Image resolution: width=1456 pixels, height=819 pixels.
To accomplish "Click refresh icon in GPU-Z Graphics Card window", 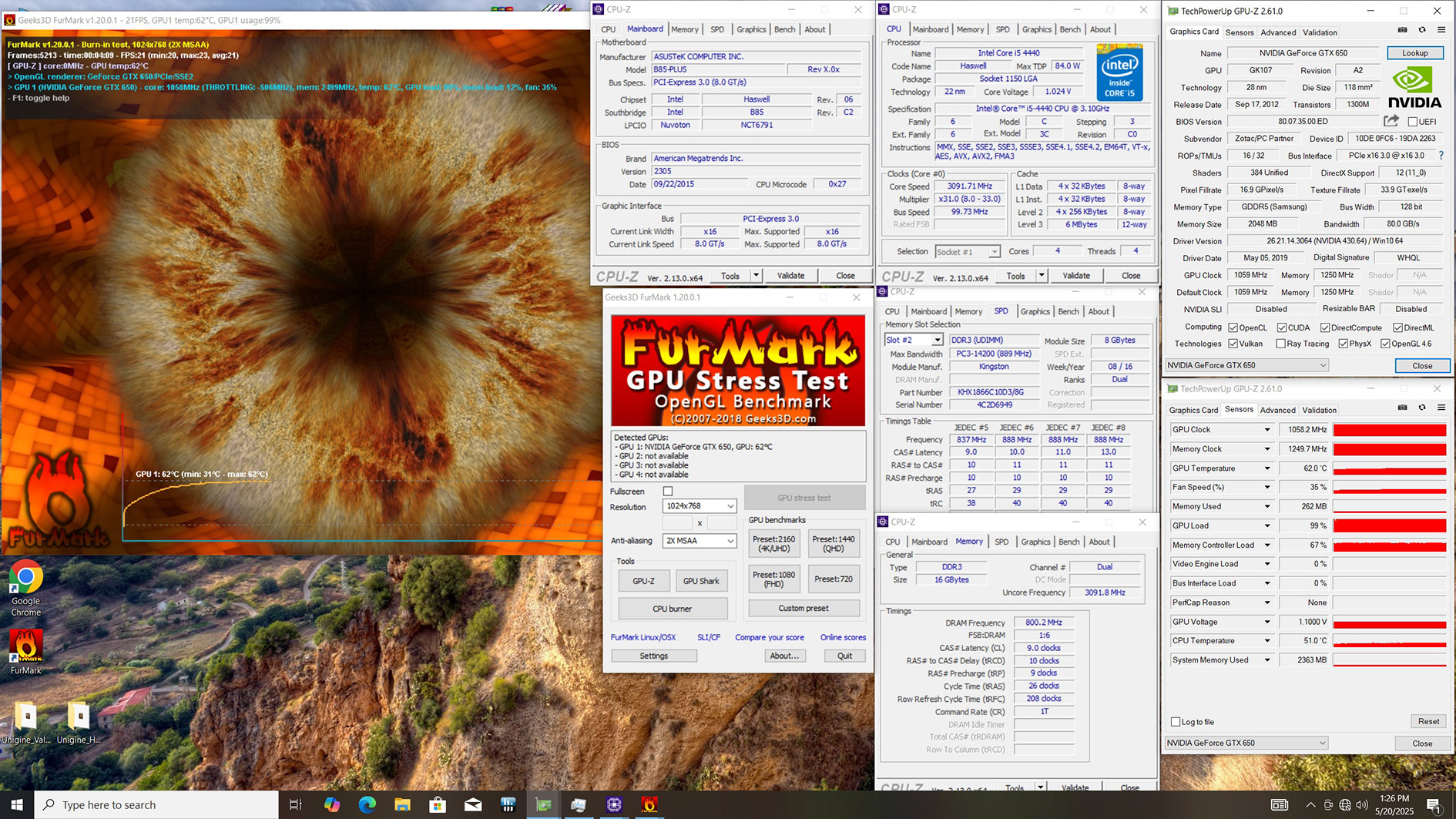I will (x=1422, y=30).
